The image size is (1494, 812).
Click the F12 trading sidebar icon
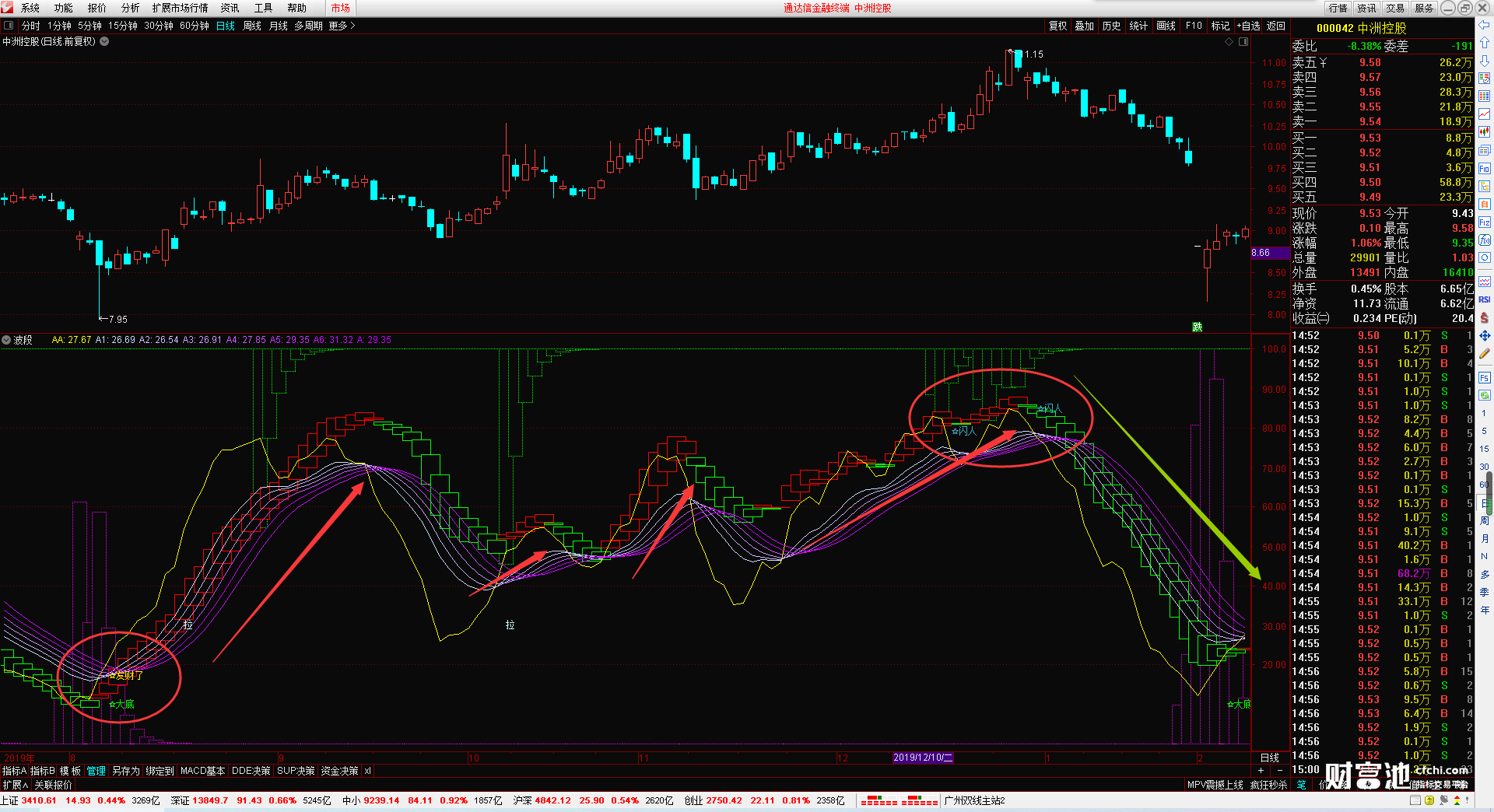tap(1485, 222)
